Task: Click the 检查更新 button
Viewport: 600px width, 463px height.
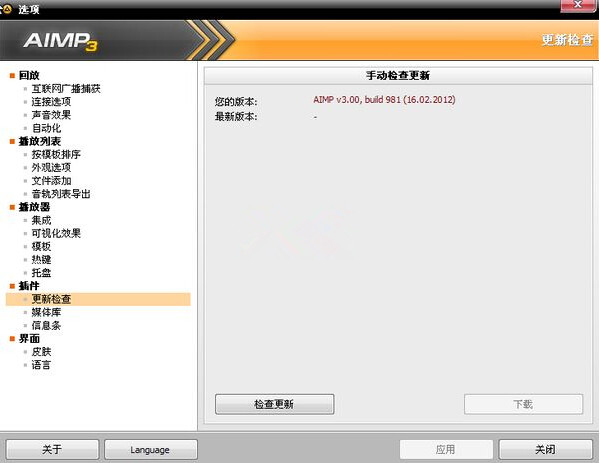Action: pyautogui.click(x=274, y=404)
